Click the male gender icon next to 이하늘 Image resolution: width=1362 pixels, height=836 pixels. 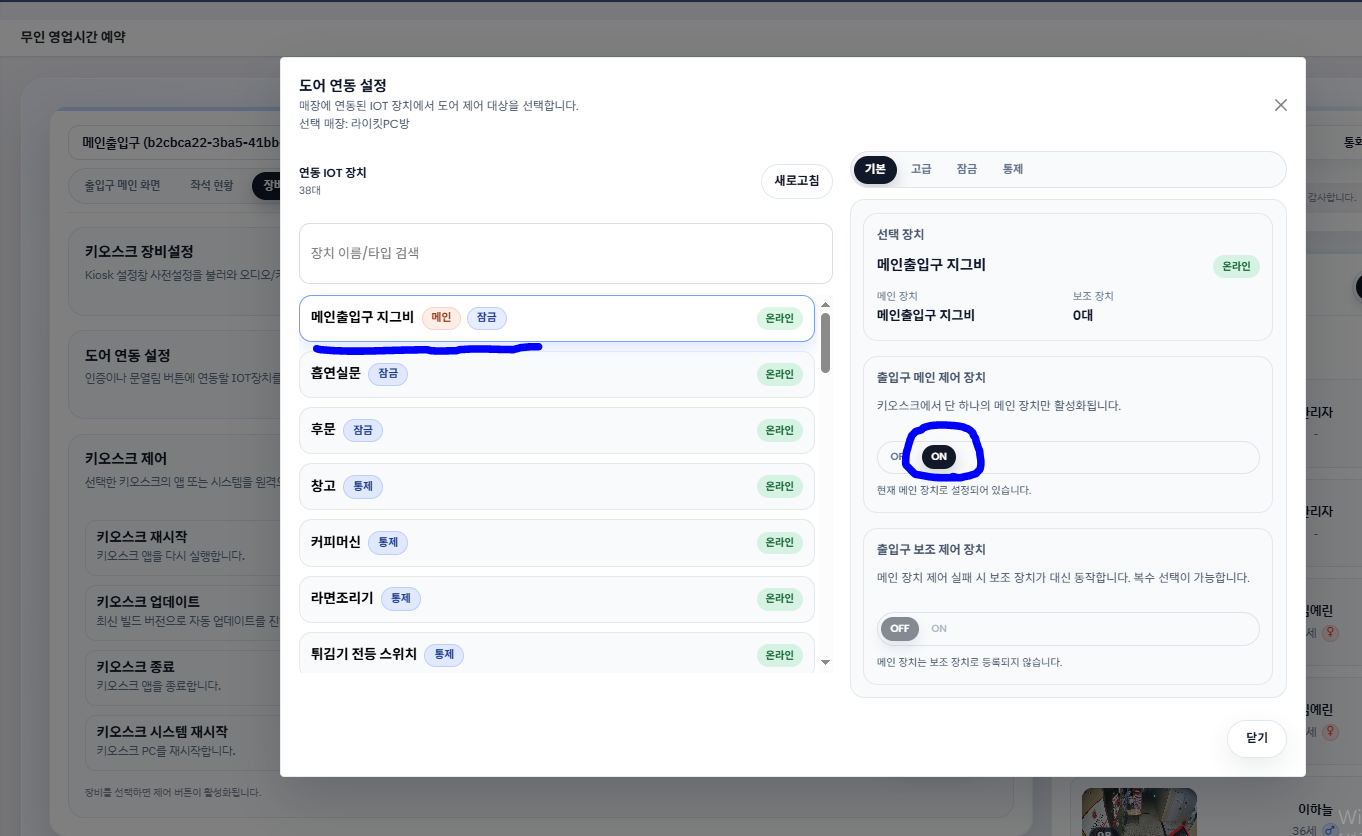pyautogui.click(x=1329, y=830)
